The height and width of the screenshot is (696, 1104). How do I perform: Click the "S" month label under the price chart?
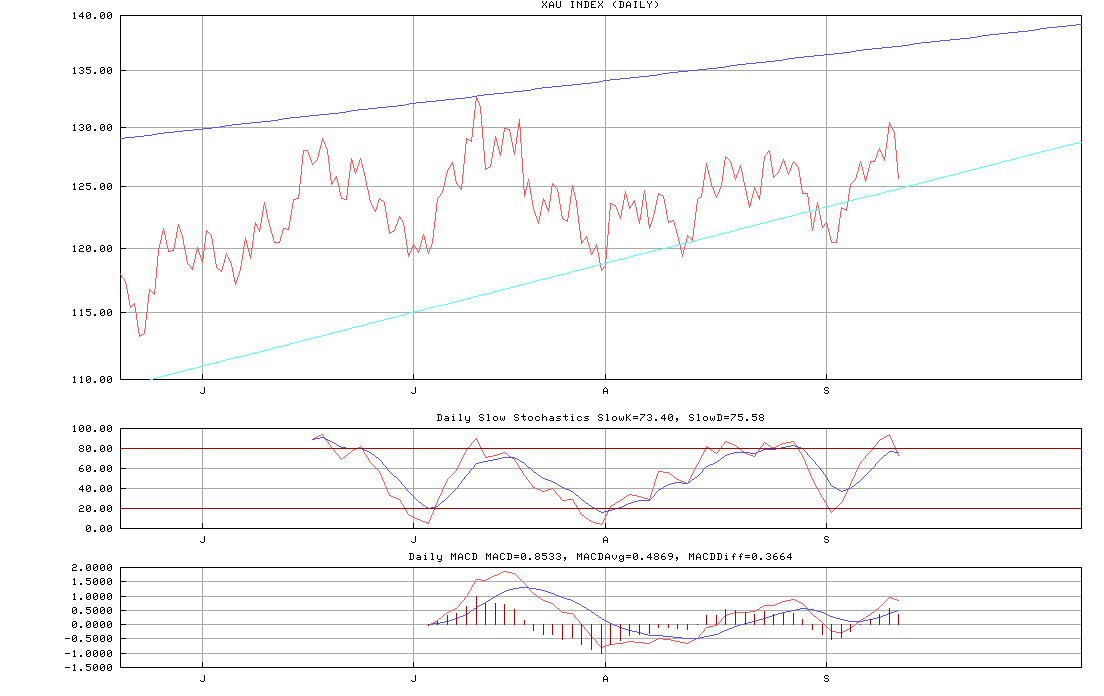(826, 391)
